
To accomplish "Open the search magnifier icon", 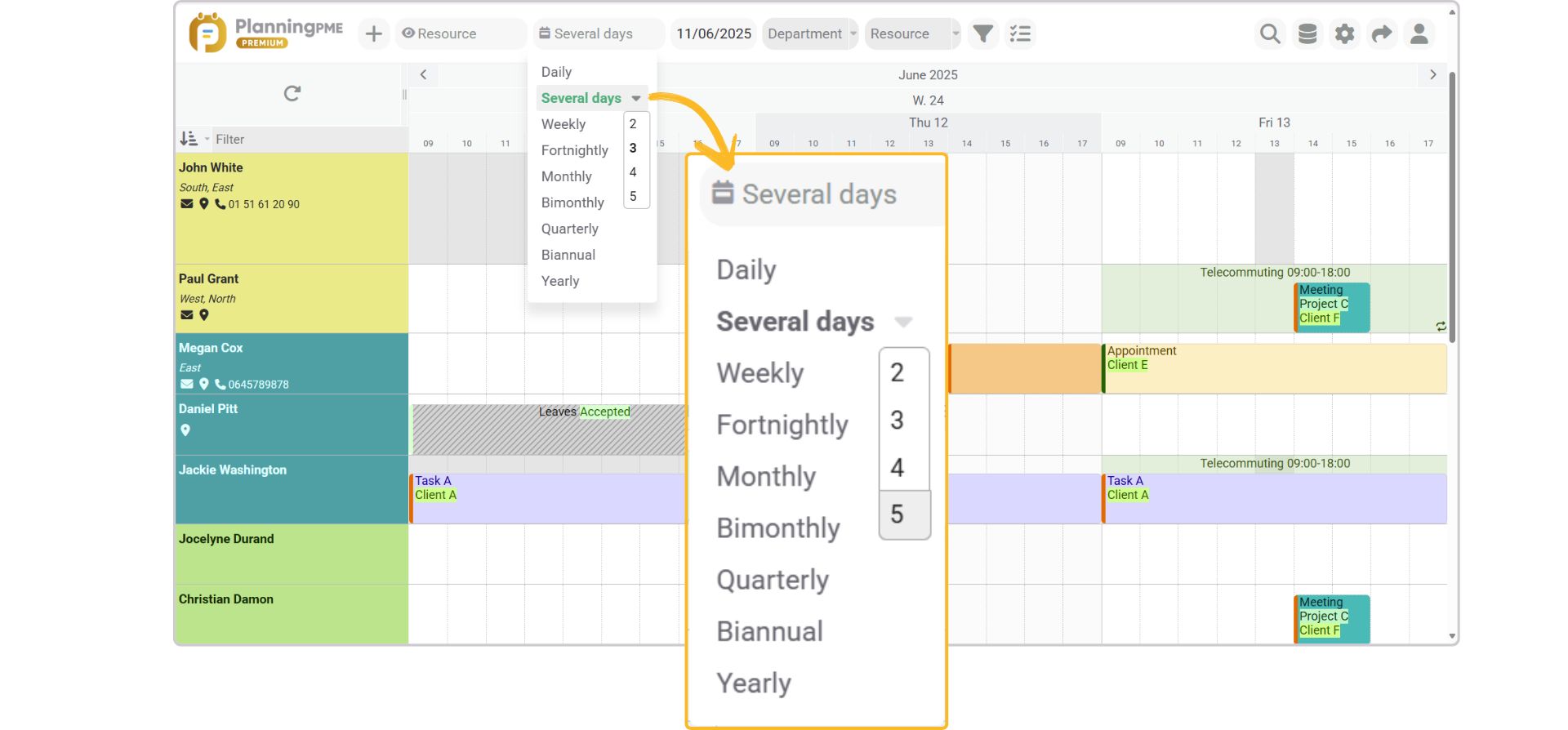I will pyautogui.click(x=1270, y=33).
